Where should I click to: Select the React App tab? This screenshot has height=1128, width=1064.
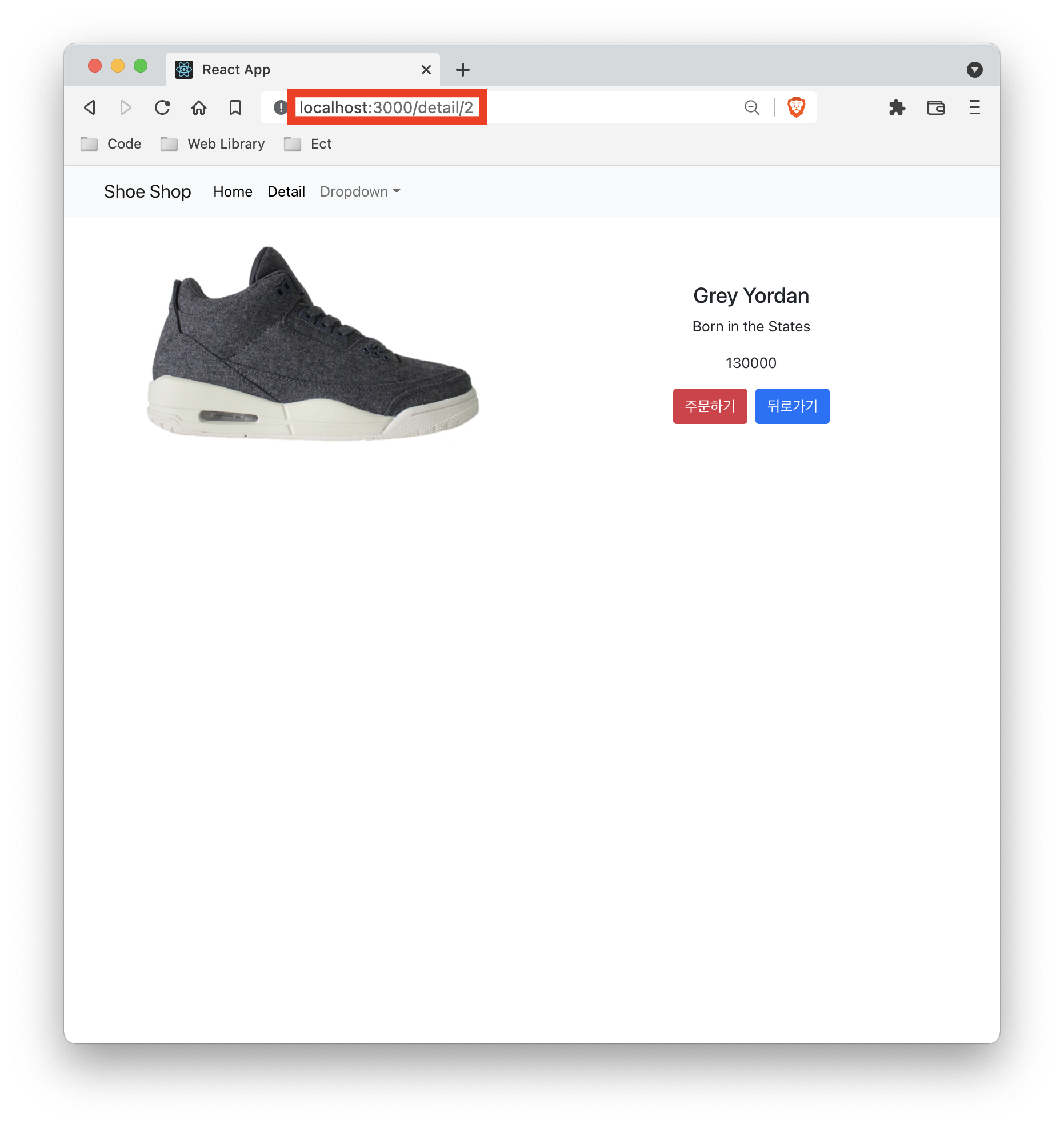click(x=303, y=70)
